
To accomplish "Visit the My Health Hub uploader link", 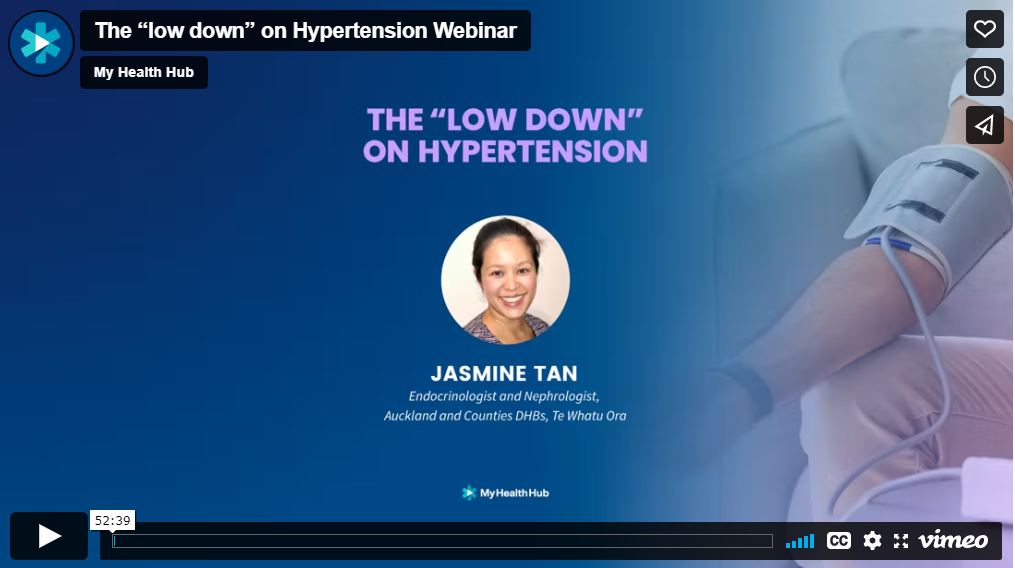I will click(x=144, y=72).
